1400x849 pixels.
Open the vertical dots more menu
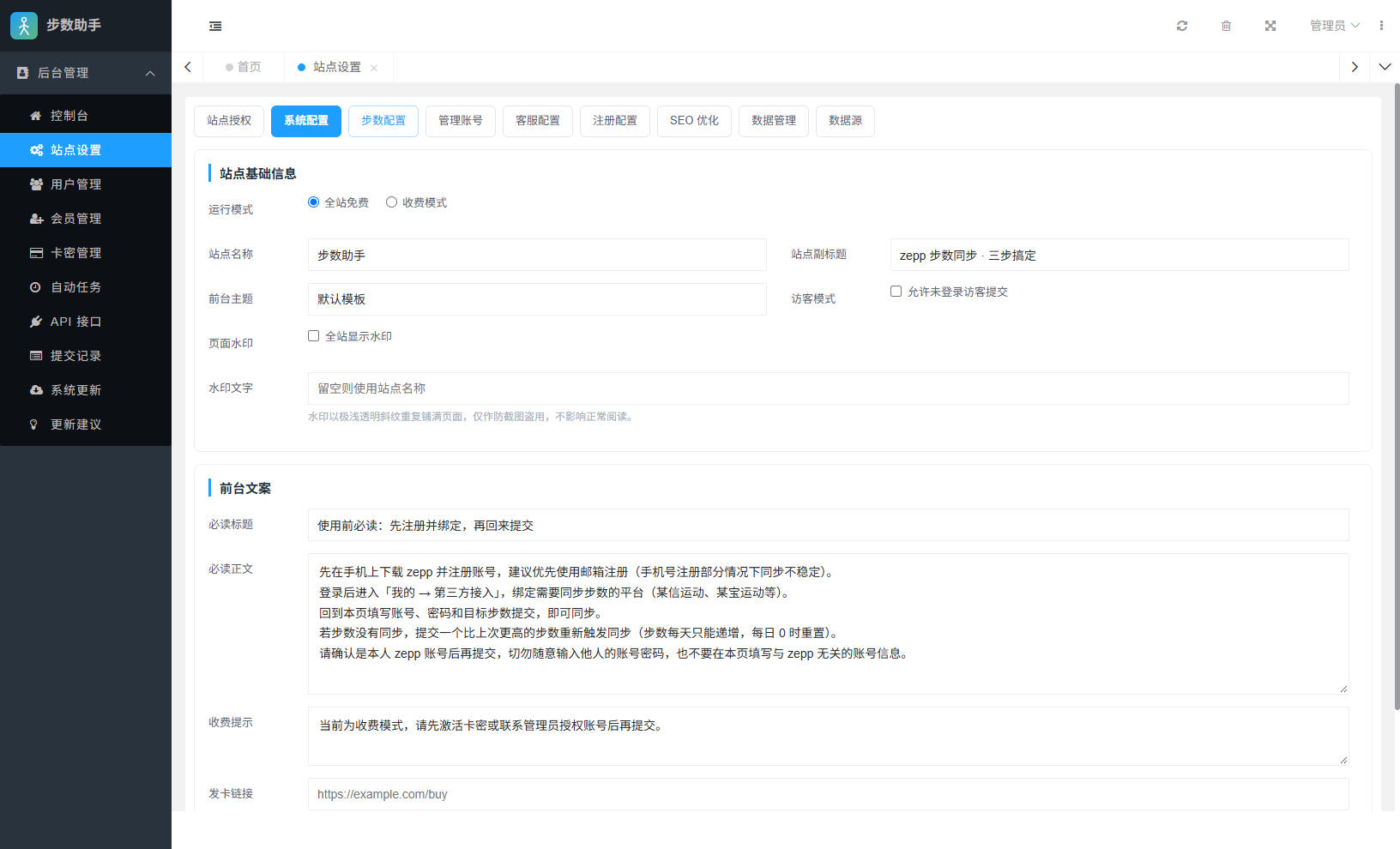point(1381,26)
